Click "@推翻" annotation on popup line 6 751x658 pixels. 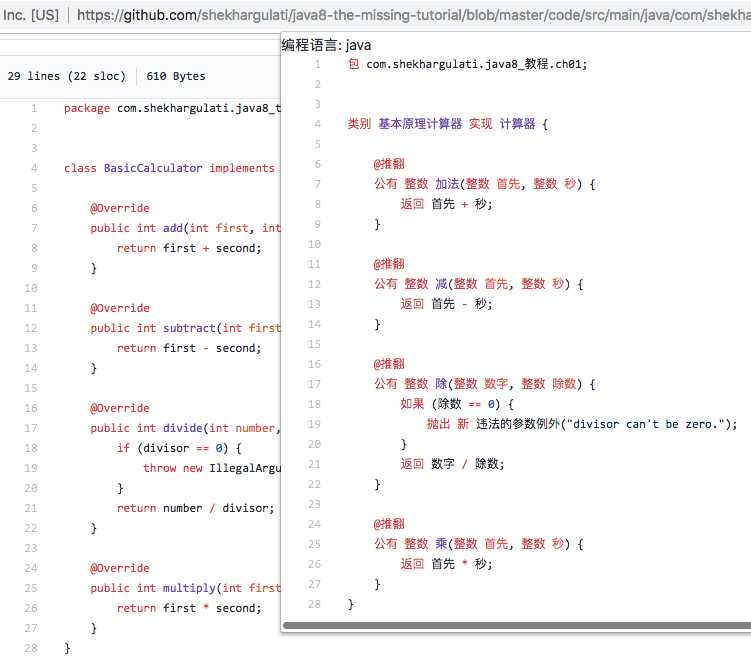(x=389, y=164)
